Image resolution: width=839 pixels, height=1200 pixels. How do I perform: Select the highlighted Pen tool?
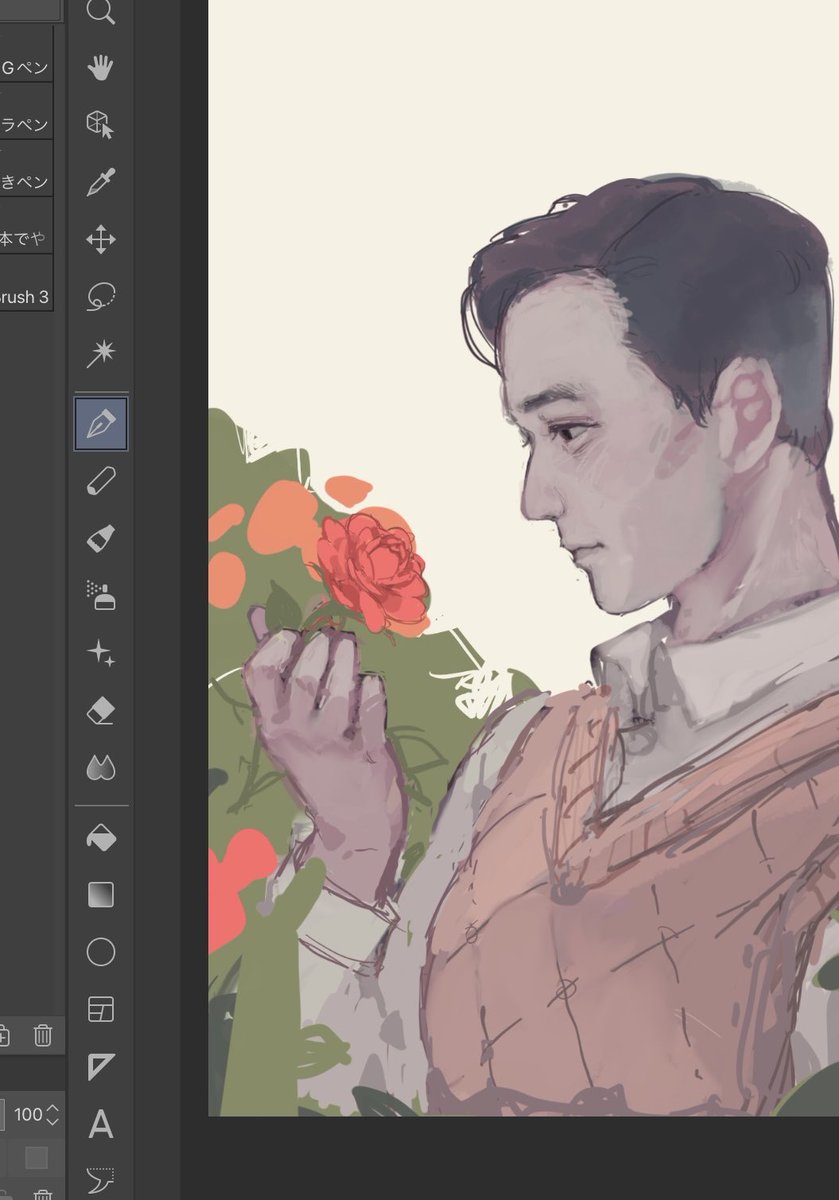[x=101, y=424]
